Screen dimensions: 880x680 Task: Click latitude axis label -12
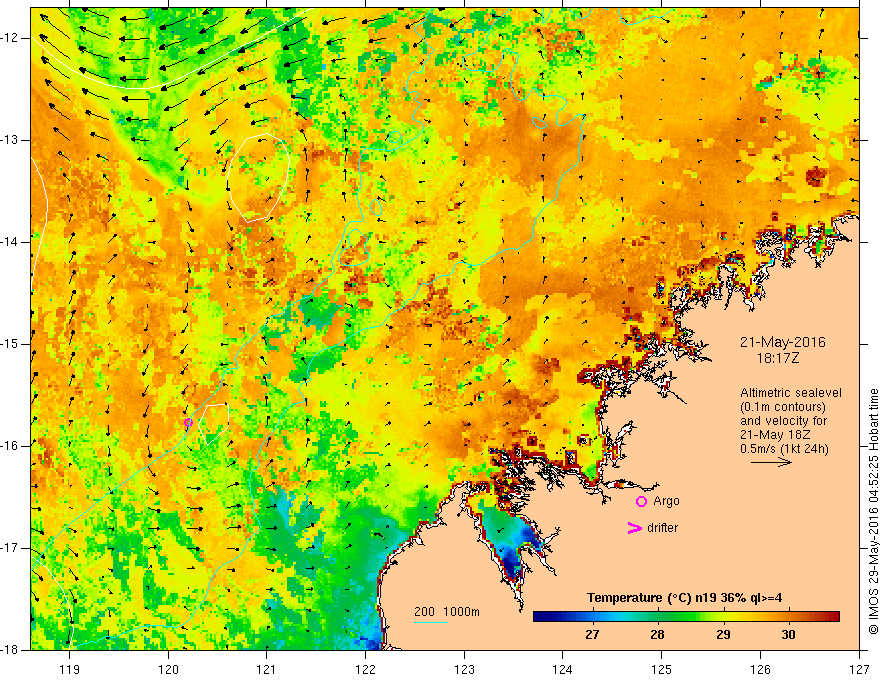pyautogui.click(x=11, y=38)
